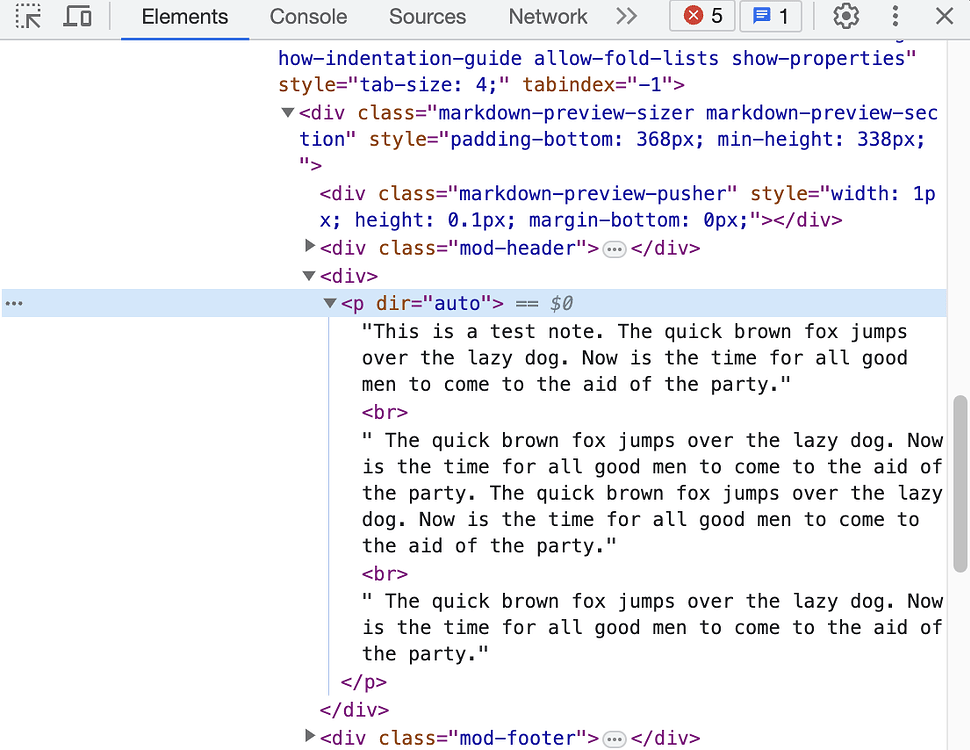
Task: Collapse the selected p dir=auto node
Action: [x=330, y=303]
